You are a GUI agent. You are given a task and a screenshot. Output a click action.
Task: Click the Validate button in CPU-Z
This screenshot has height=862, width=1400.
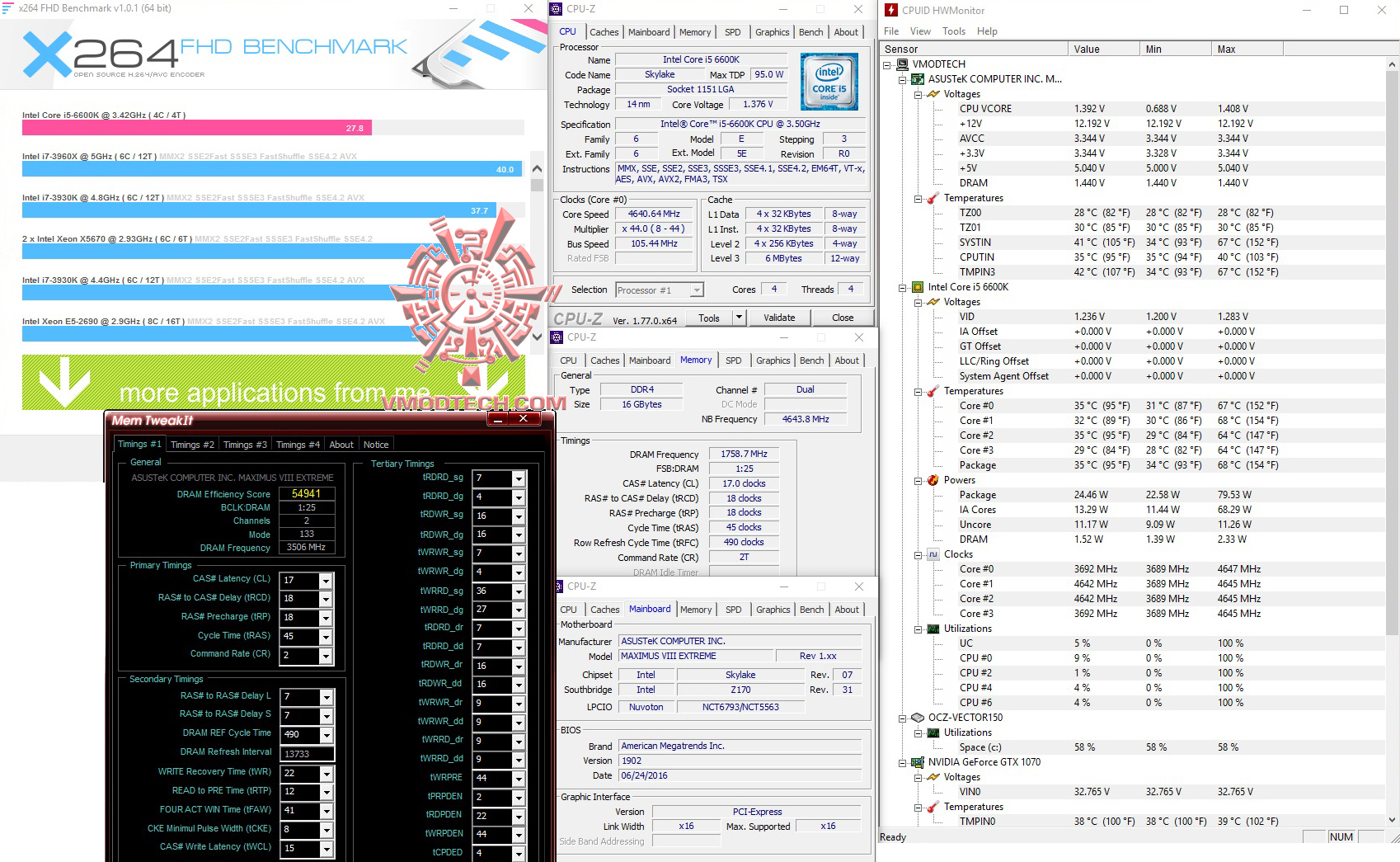tap(779, 318)
